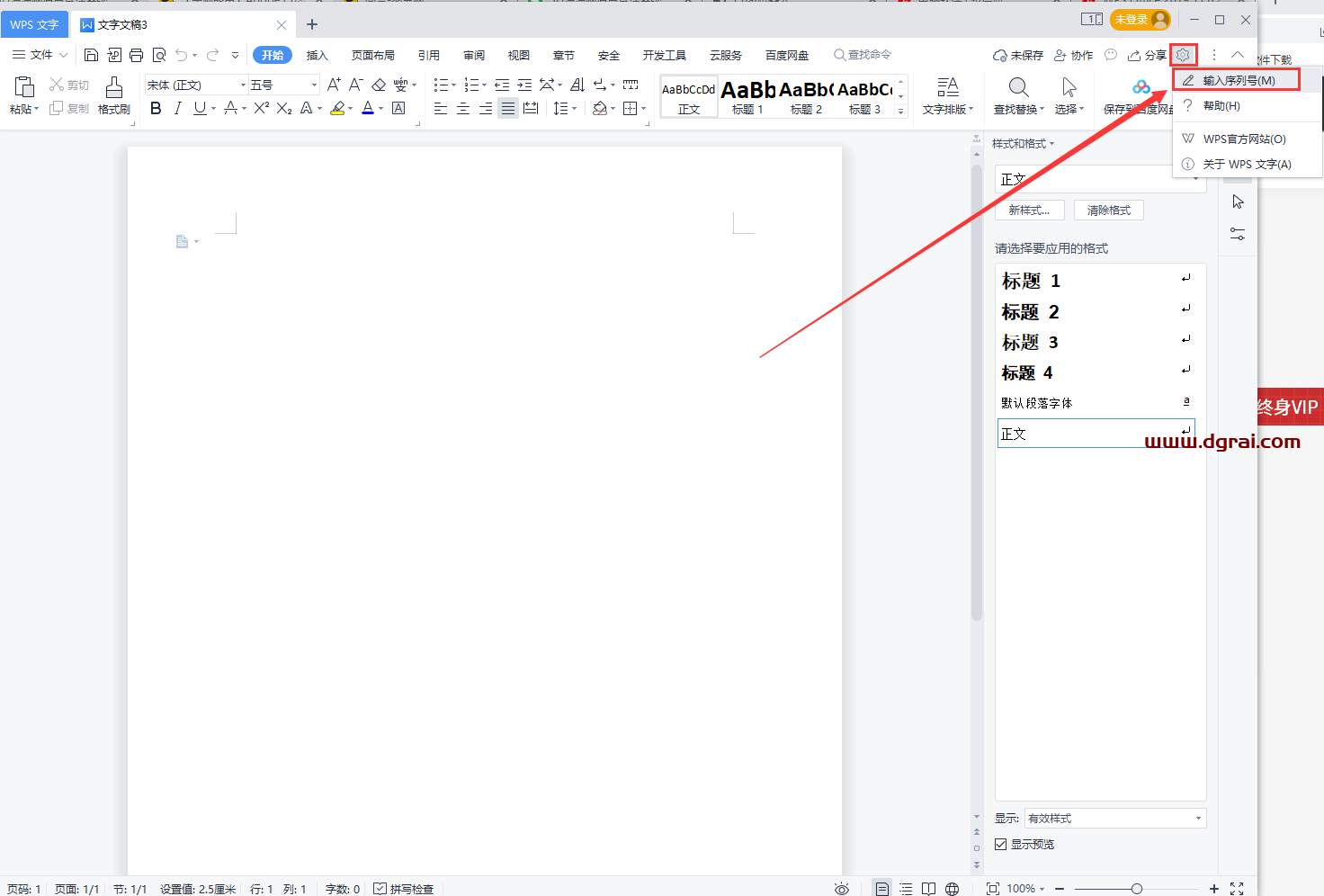Click the 清除格式 button
This screenshot has height=896, width=1324.
[1108, 210]
